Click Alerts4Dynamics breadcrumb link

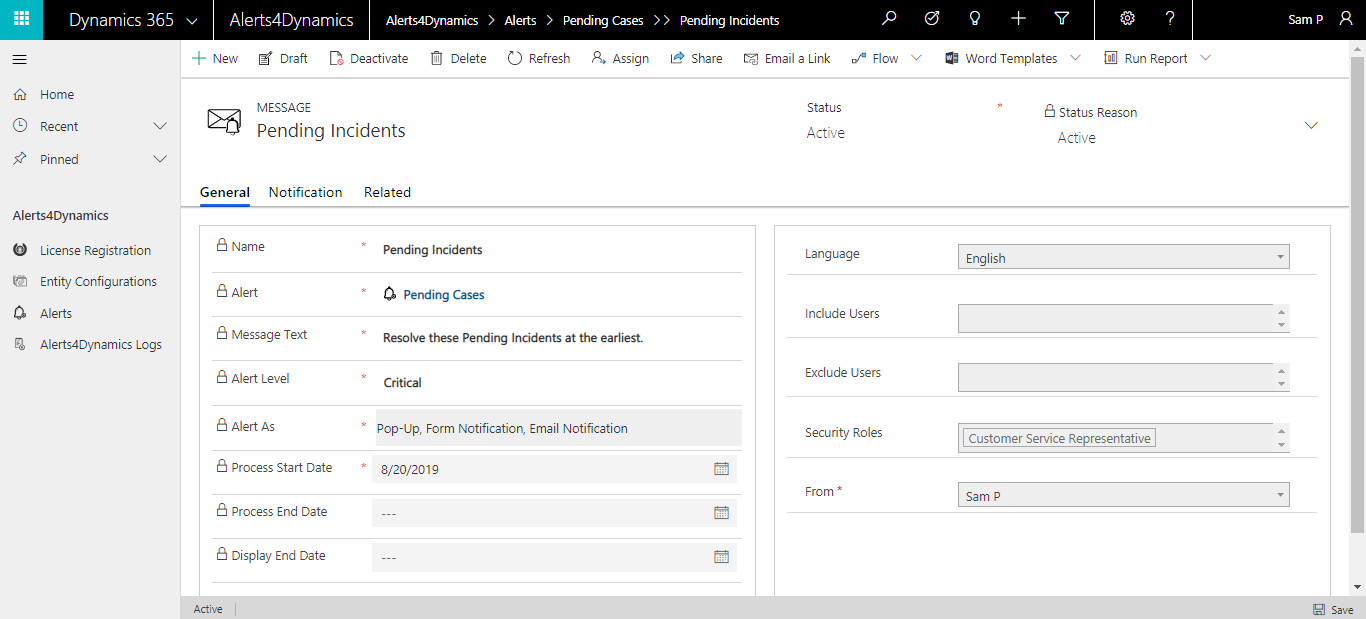coord(432,20)
